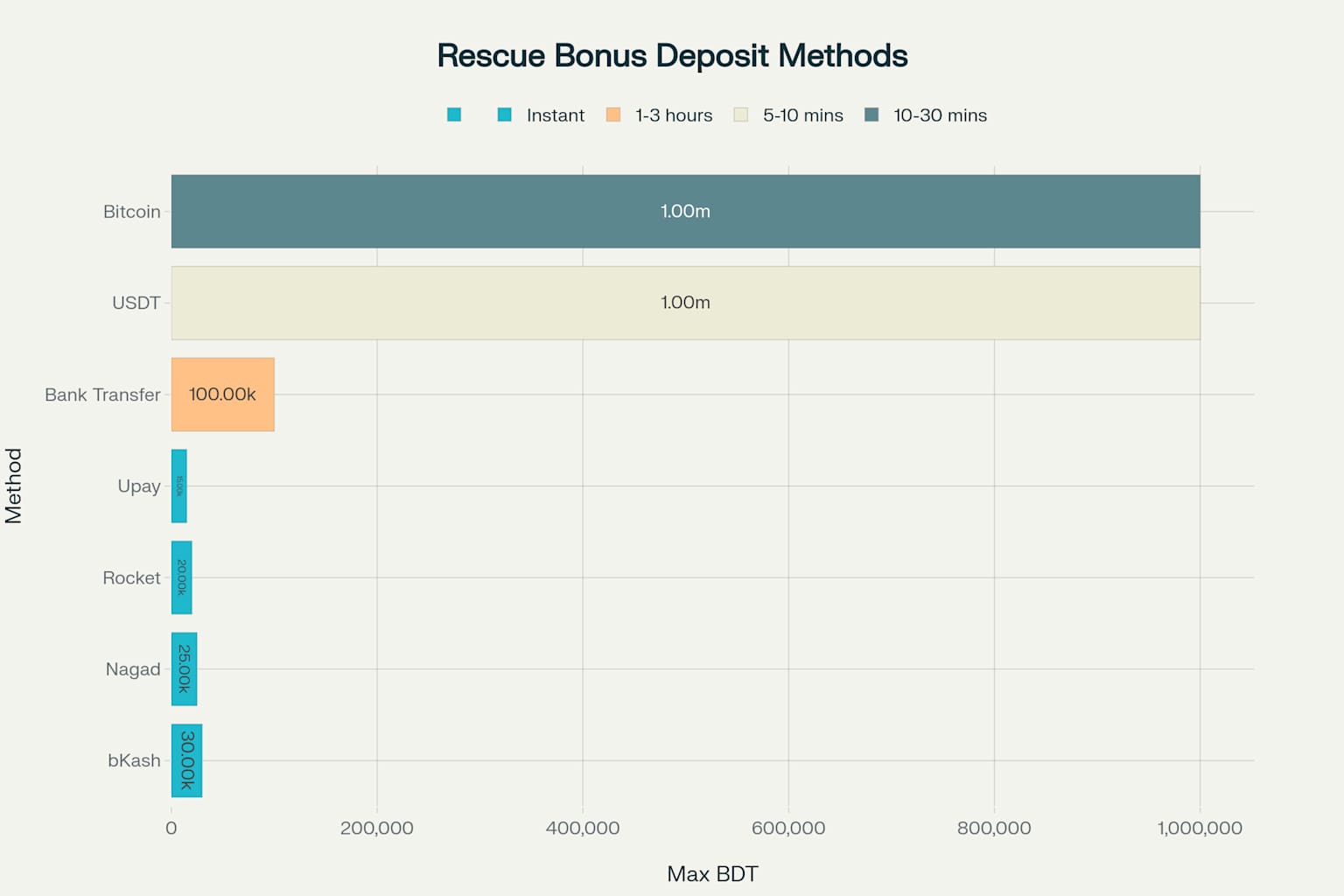Select the Bitcoin bar
1344x896 pixels.
point(685,211)
